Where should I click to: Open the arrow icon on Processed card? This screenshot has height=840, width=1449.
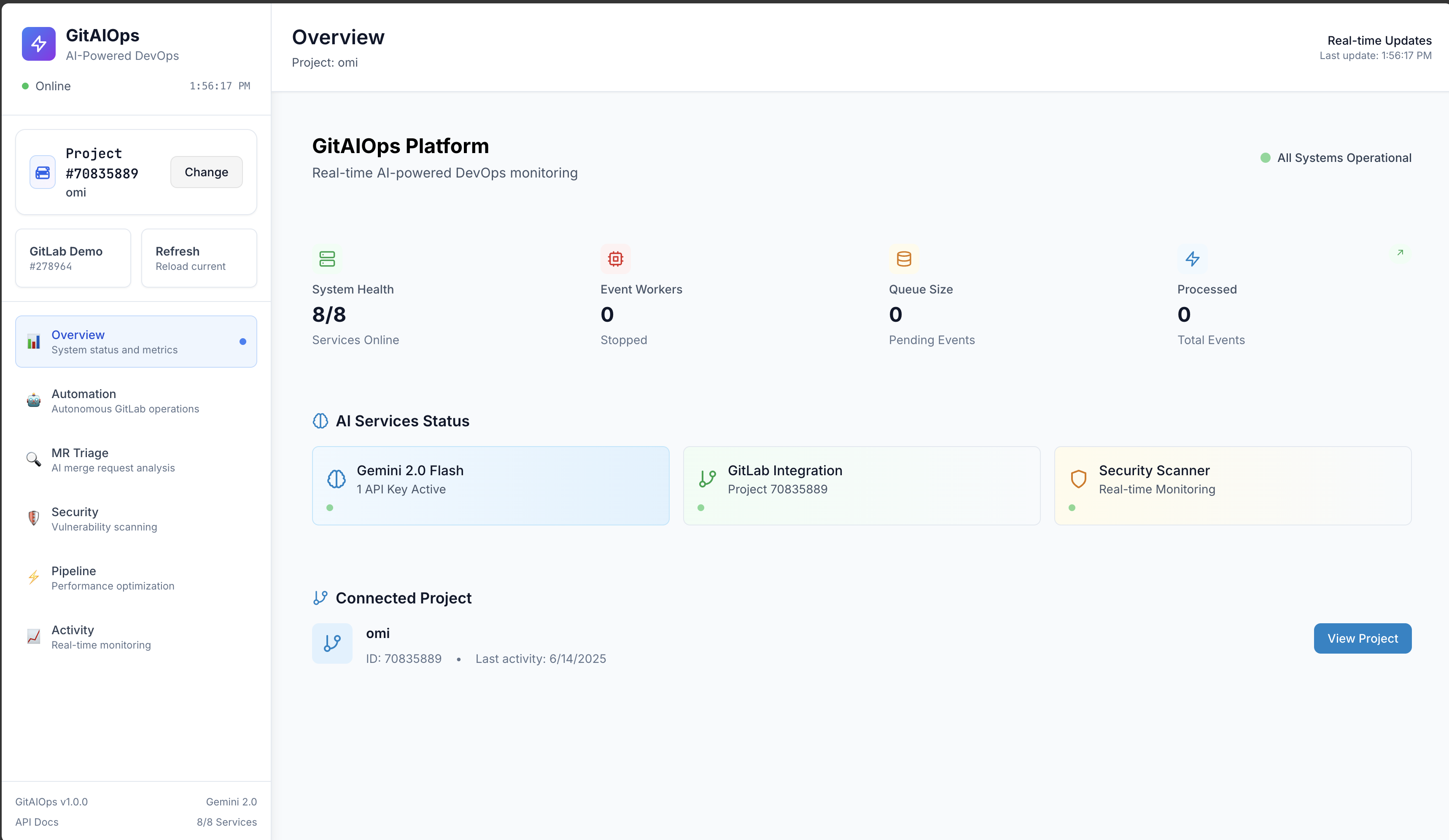(x=1400, y=253)
